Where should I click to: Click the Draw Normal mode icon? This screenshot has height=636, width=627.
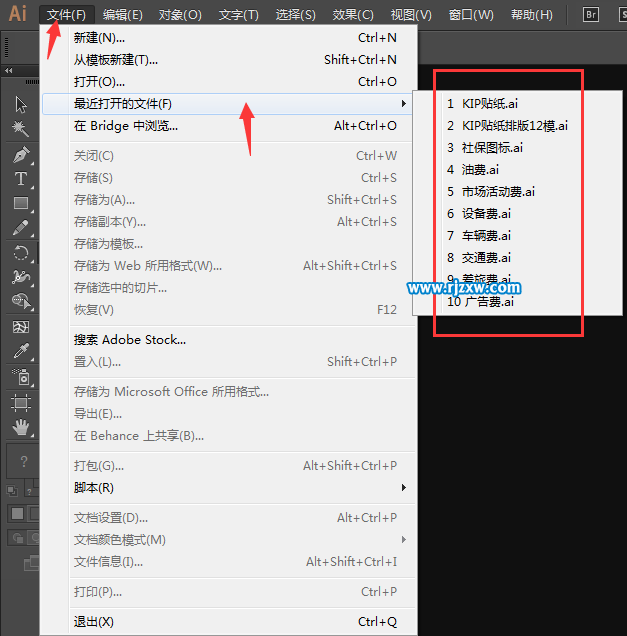(17, 538)
